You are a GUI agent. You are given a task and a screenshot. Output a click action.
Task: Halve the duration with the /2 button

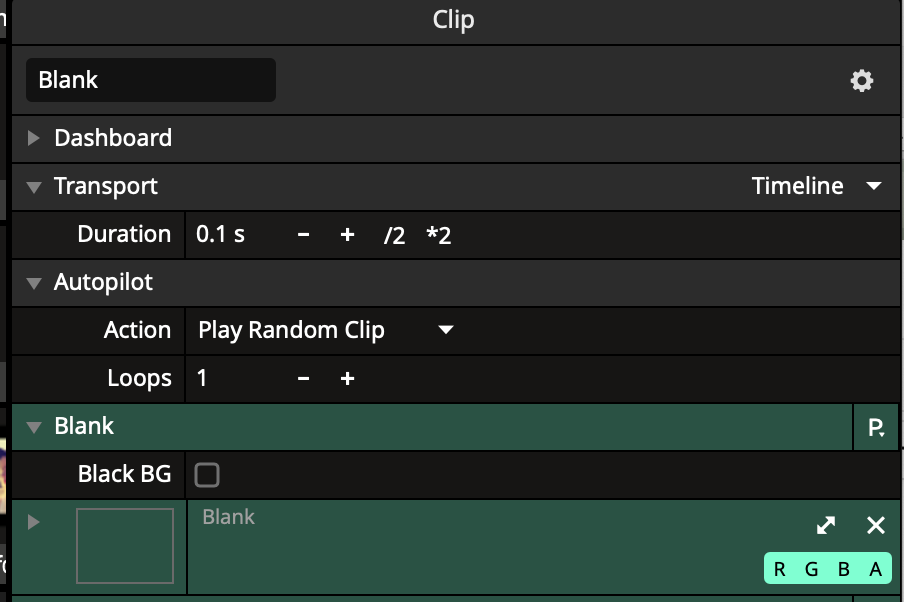click(394, 236)
